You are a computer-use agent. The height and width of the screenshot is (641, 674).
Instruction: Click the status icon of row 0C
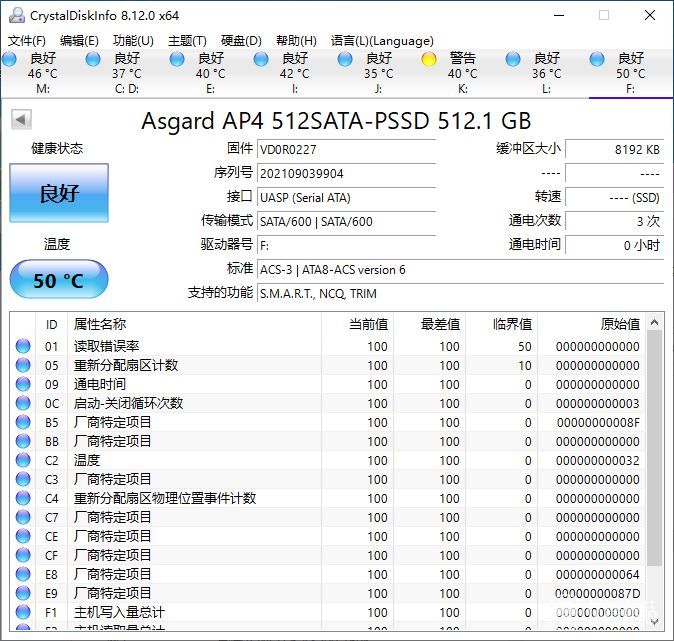23,403
